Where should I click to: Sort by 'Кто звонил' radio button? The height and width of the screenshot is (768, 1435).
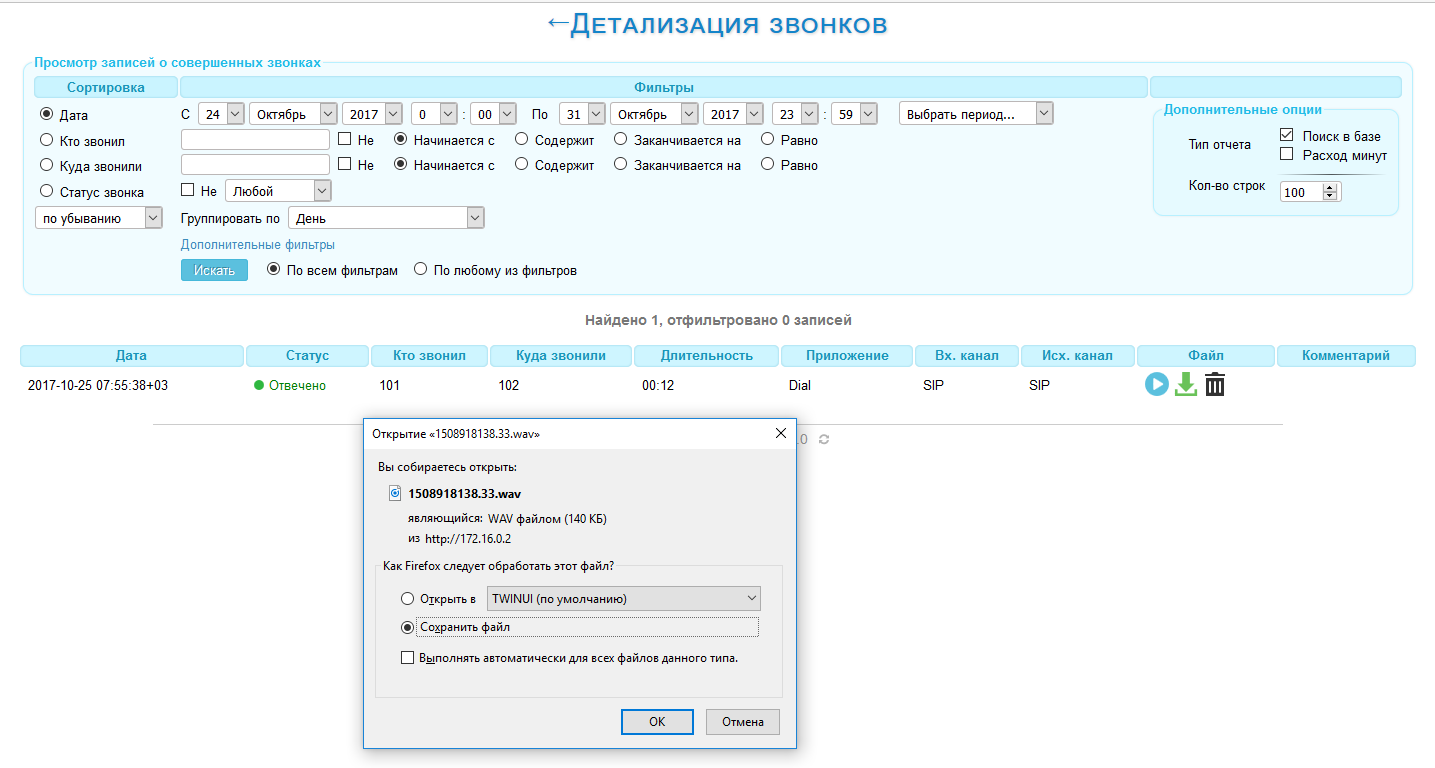[46, 141]
